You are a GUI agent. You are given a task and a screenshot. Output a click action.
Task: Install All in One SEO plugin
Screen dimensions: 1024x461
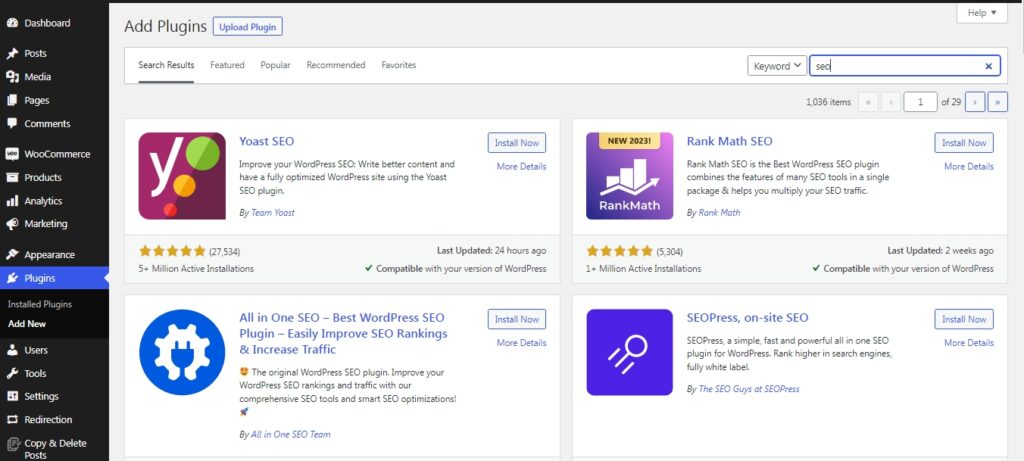coord(517,319)
